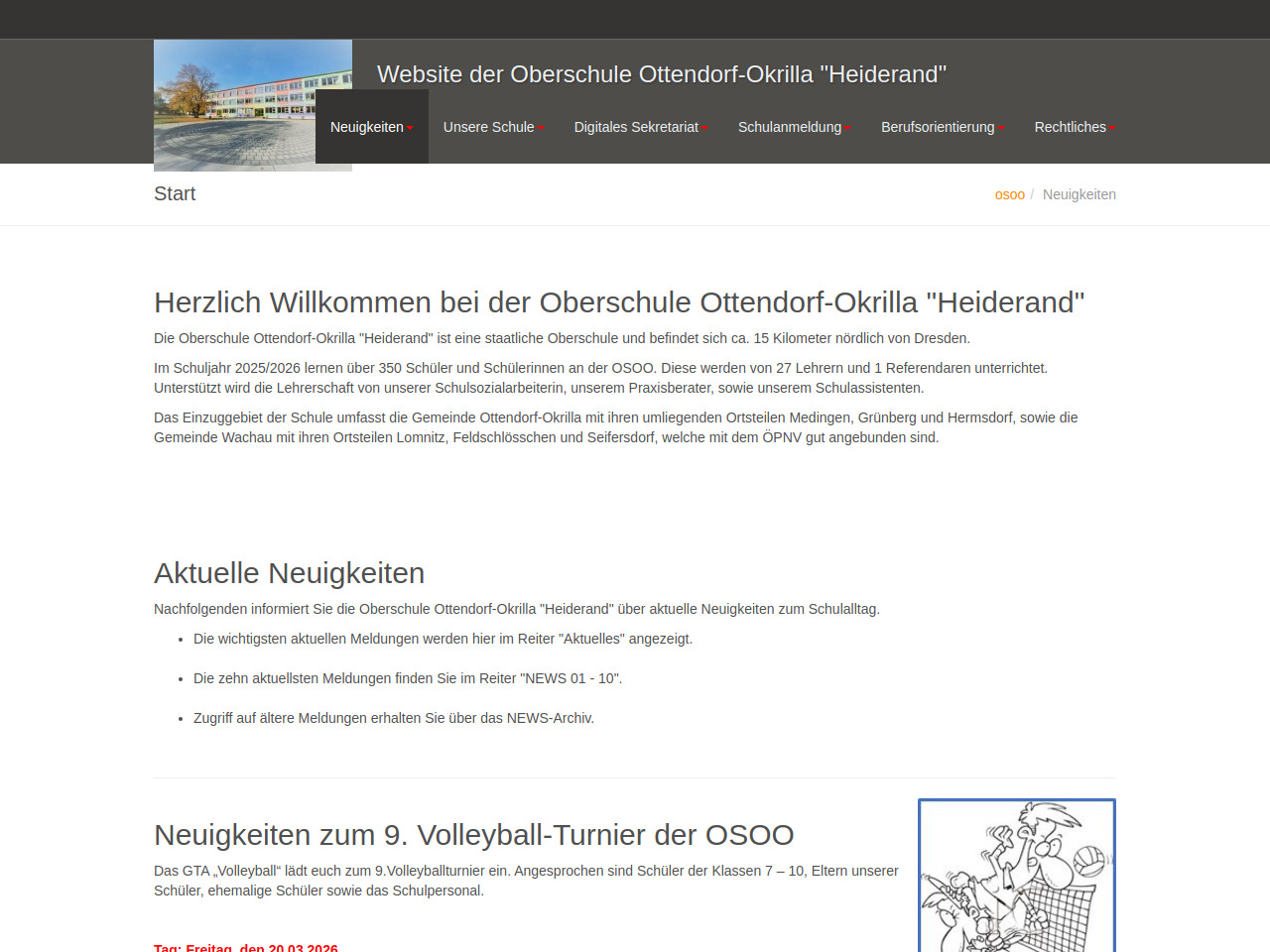Click the NEWS 01 - 10 bullet point
The image size is (1270, 952).
(407, 678)
